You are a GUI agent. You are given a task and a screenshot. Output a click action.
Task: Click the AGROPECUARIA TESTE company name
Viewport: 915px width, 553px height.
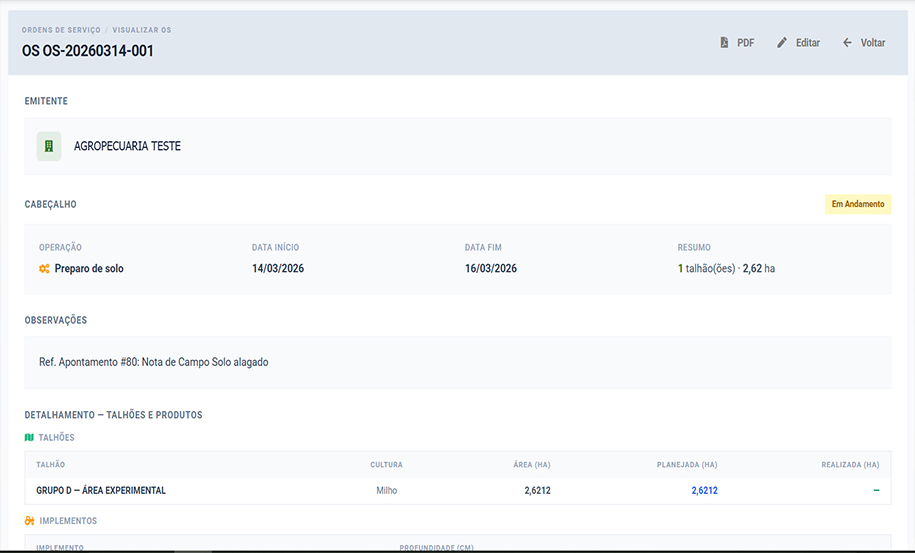coord(127,146)
